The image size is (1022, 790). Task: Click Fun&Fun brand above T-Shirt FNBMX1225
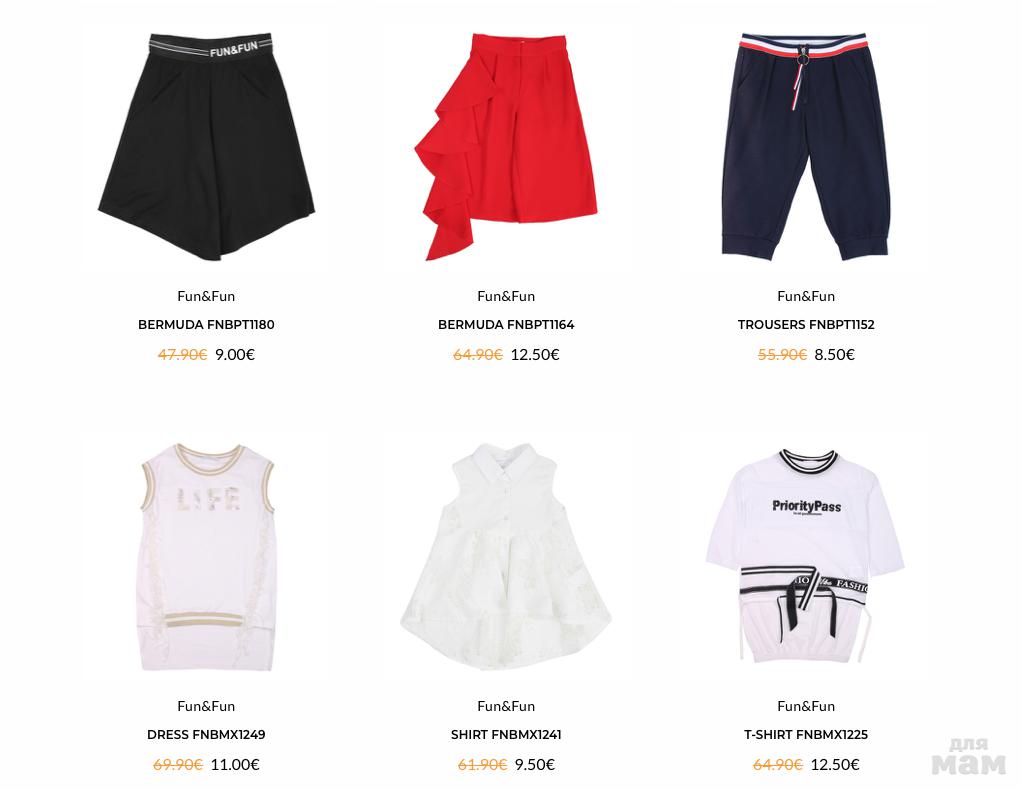806,706
